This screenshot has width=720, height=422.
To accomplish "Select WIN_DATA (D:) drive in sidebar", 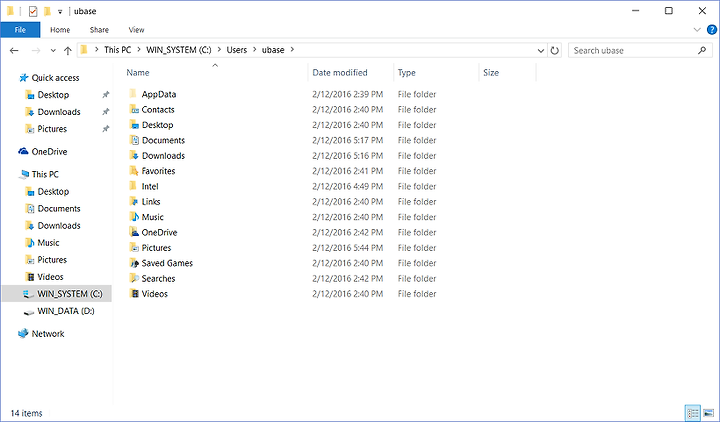I will tap(66, 311).
